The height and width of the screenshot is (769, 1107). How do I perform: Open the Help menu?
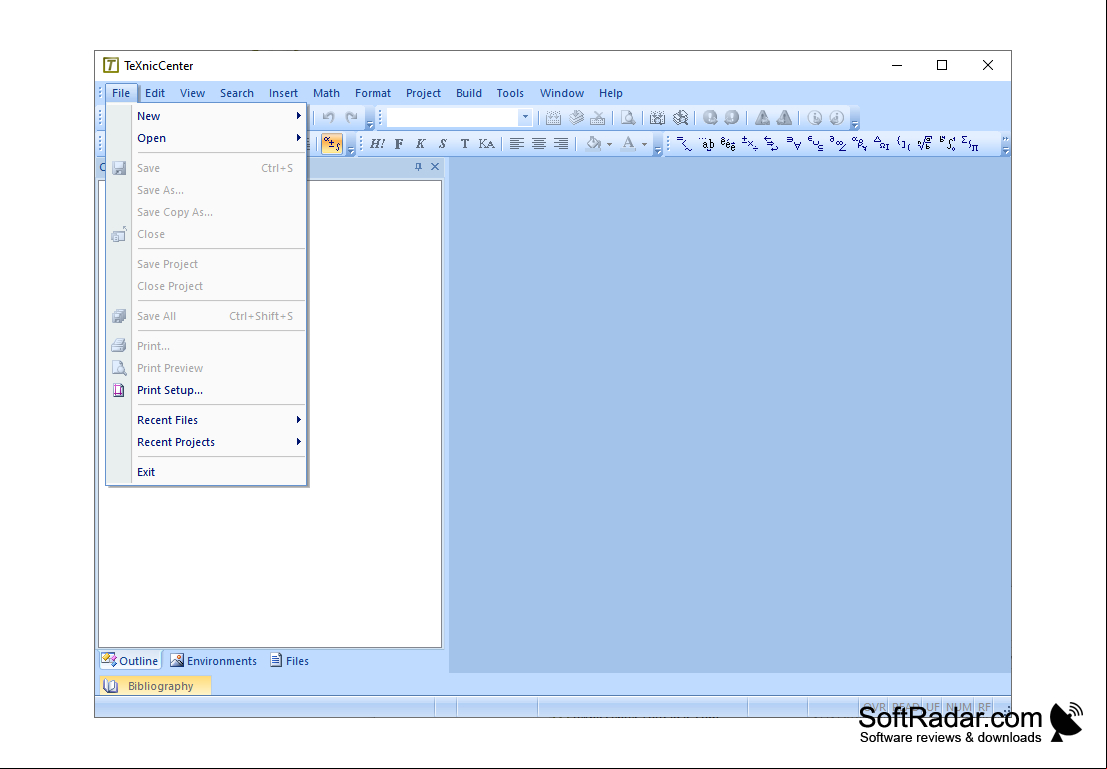[611, 93]
